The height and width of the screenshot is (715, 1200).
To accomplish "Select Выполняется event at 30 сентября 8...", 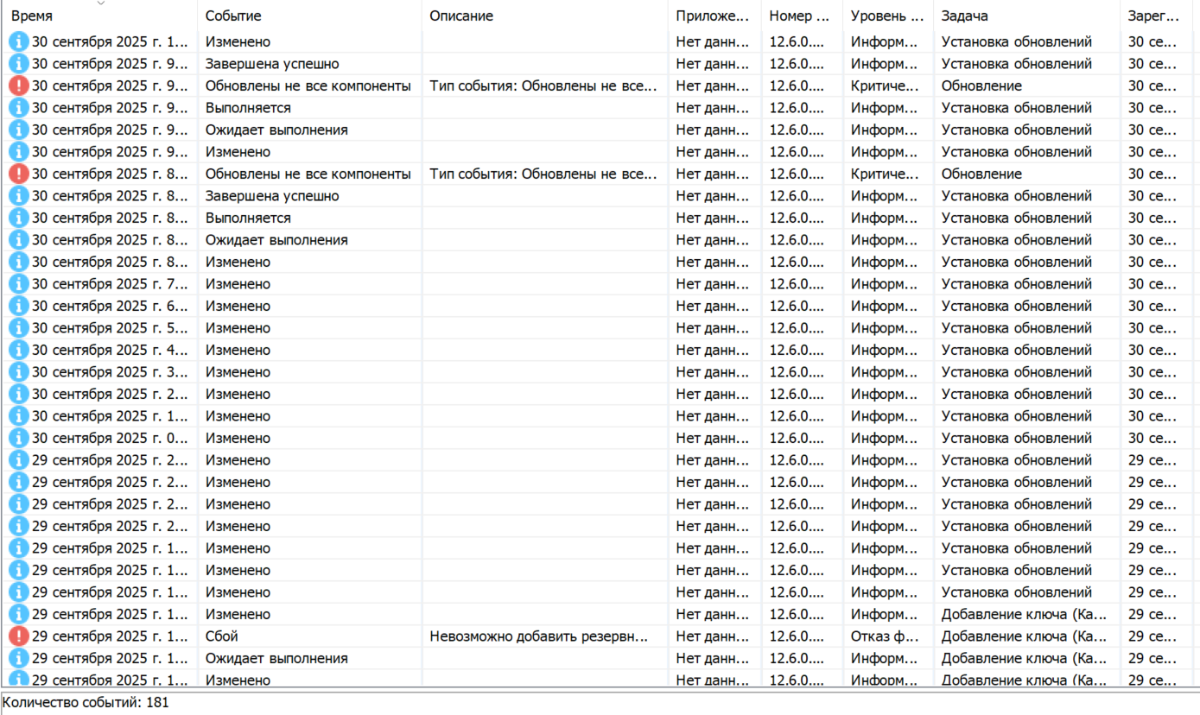I will pos(248,218).
